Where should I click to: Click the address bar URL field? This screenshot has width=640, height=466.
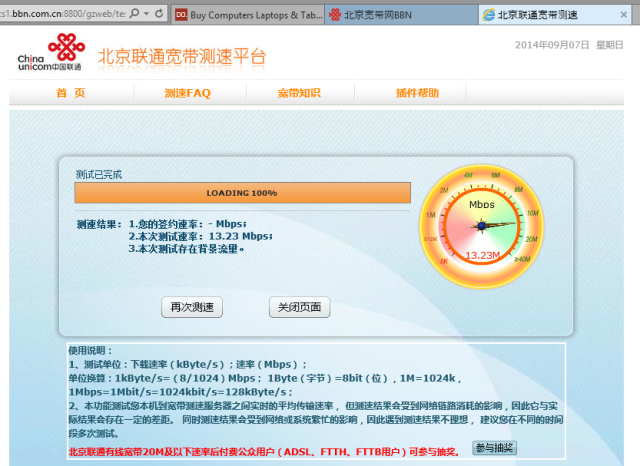(x=63, y=14)
